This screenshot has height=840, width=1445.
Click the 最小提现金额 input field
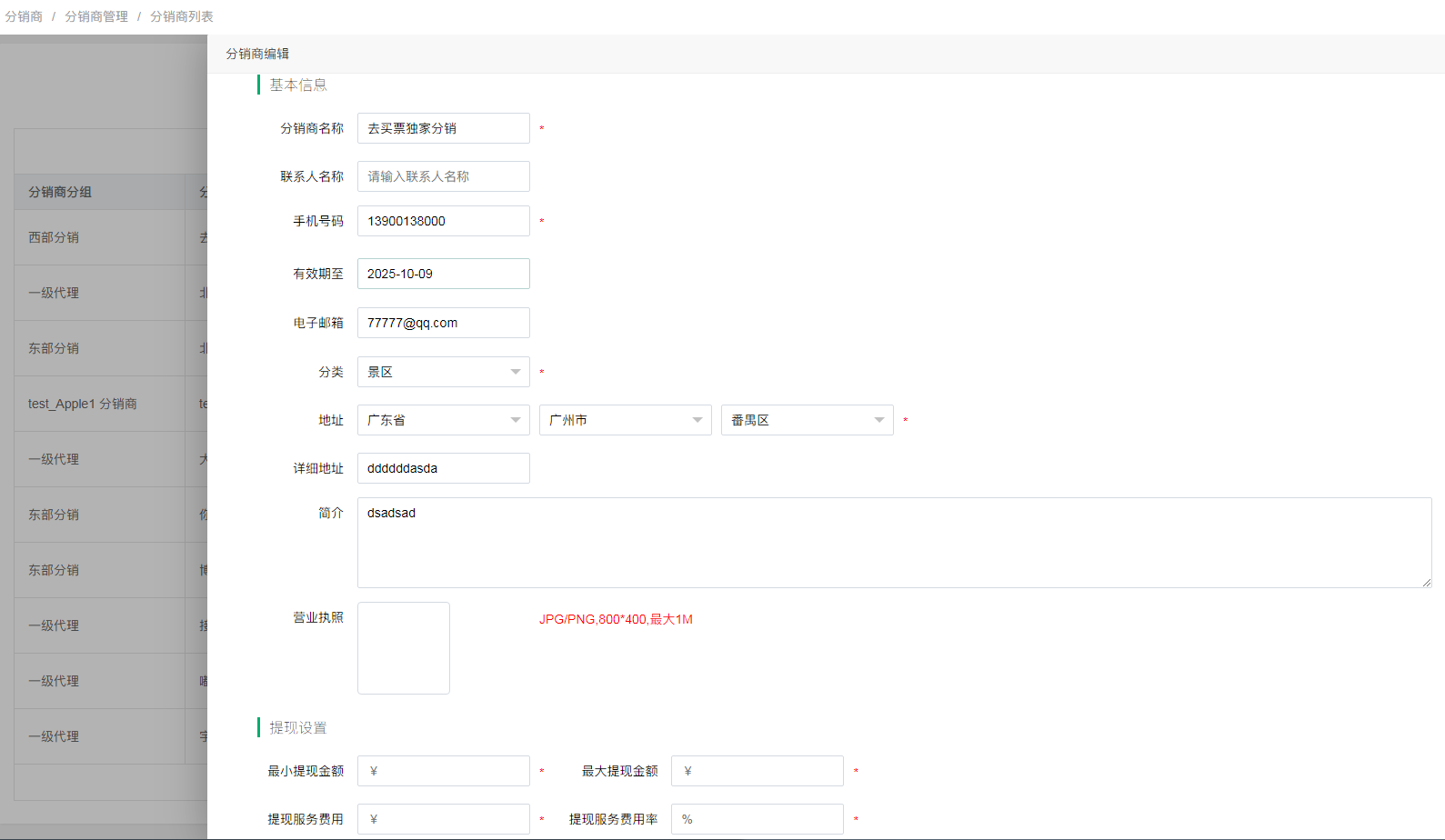click(x=443, y=771)
